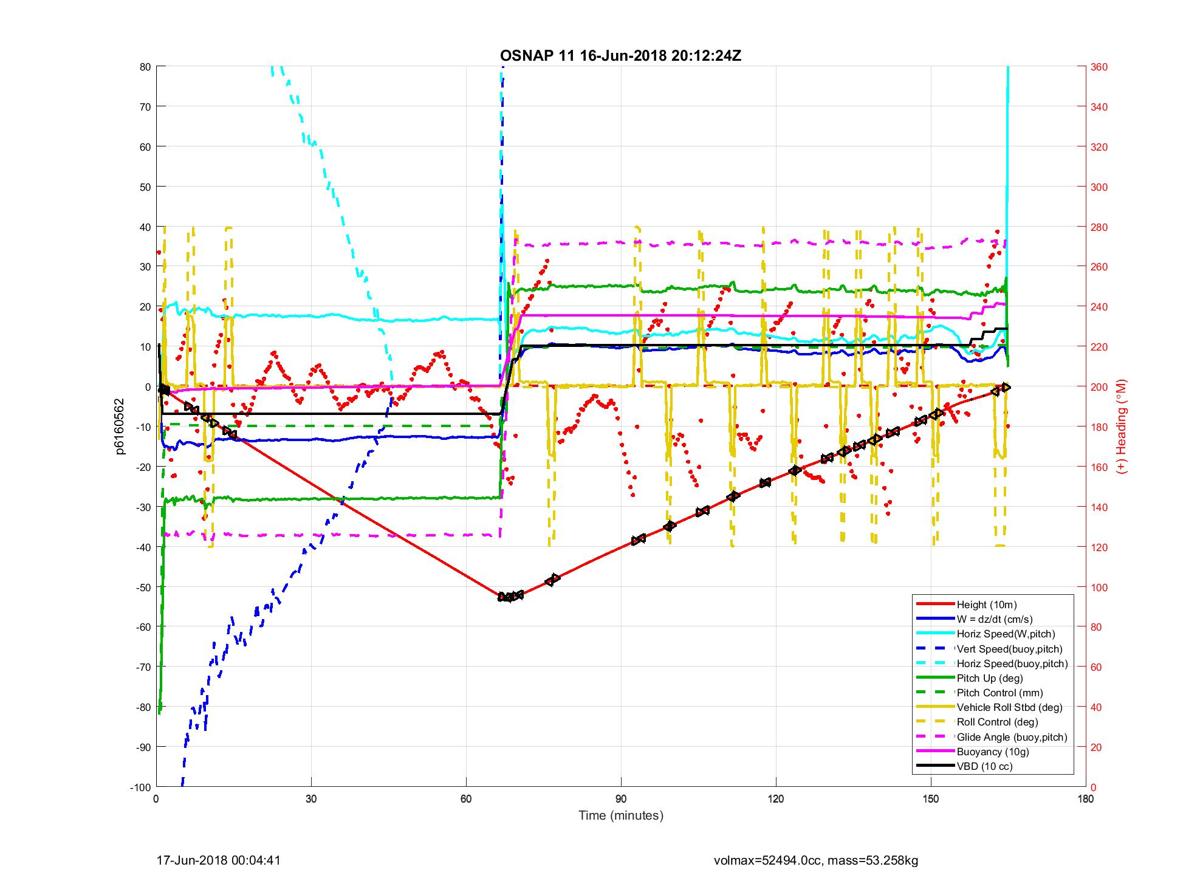Image resolution: width=1200 pixels, height=885 pixels.
Task: Click right heading axis tick '240'
Action: [x=1100, y=307]
